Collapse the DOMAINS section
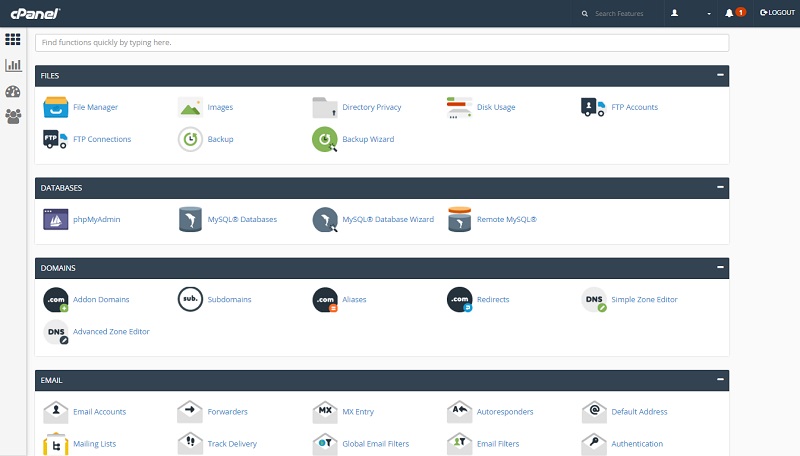Image resolution: width=800 pixels, height=456 pixels. [x=720, y=267]
